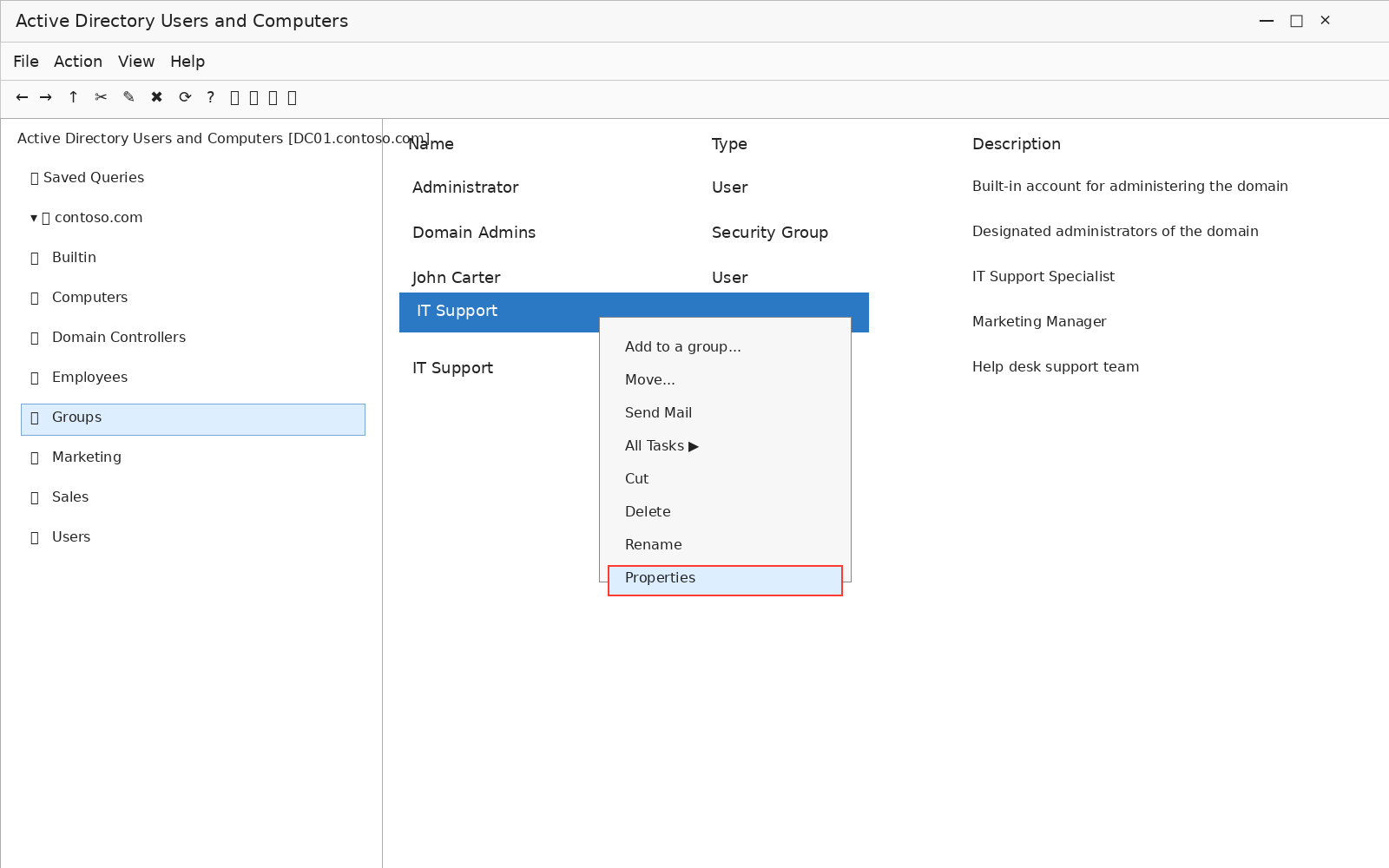
Task: Click the question mark help toolbar icon
Action: (x=210, y=97)
